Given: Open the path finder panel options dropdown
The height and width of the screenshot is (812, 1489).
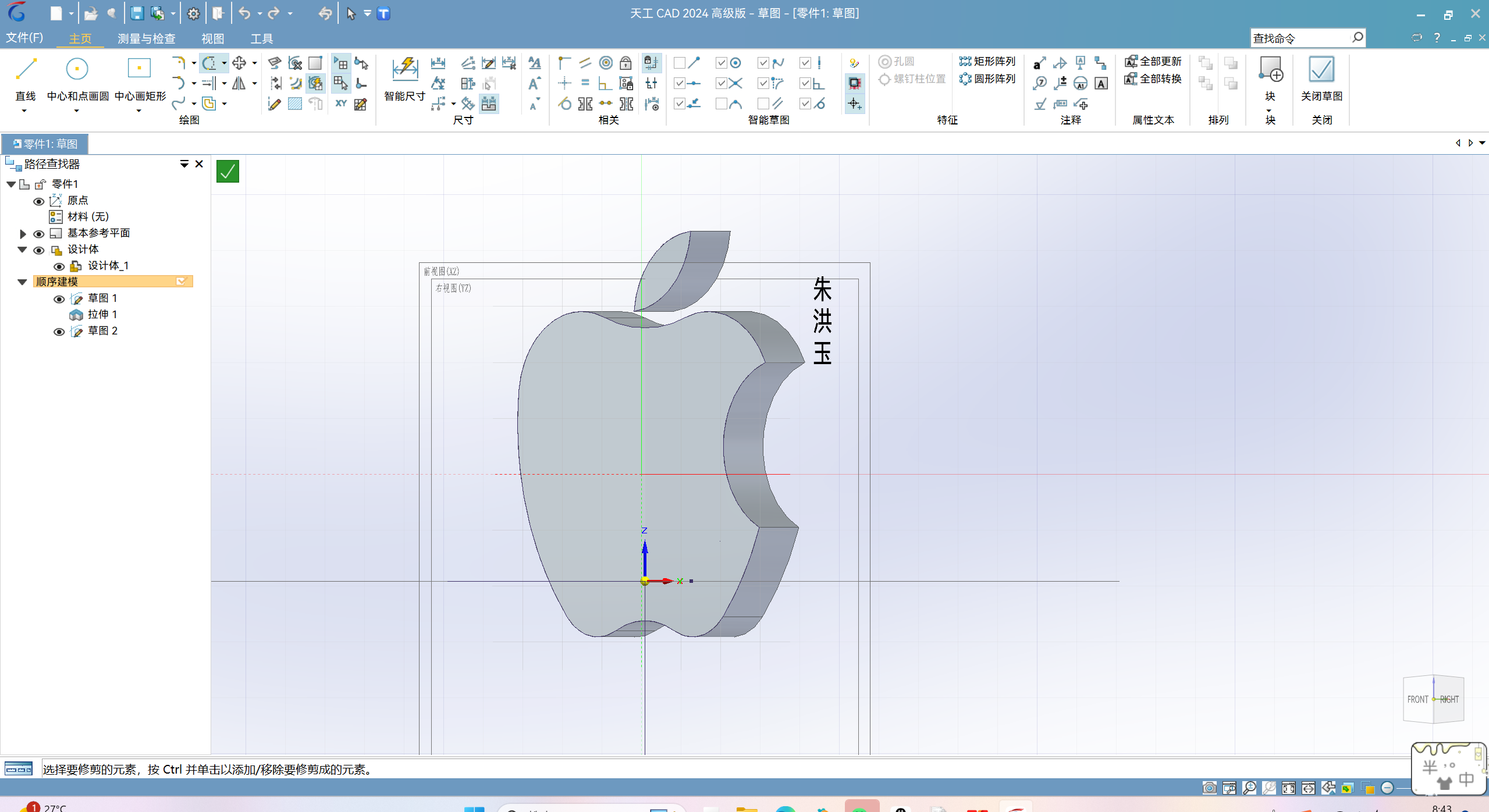Looking at the screenshot, I should pyautogui.click(x=184, y=164).
